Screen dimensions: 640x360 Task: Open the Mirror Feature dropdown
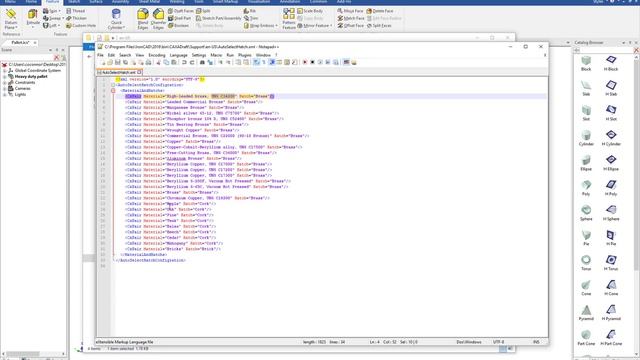click(x=314, y=25)
